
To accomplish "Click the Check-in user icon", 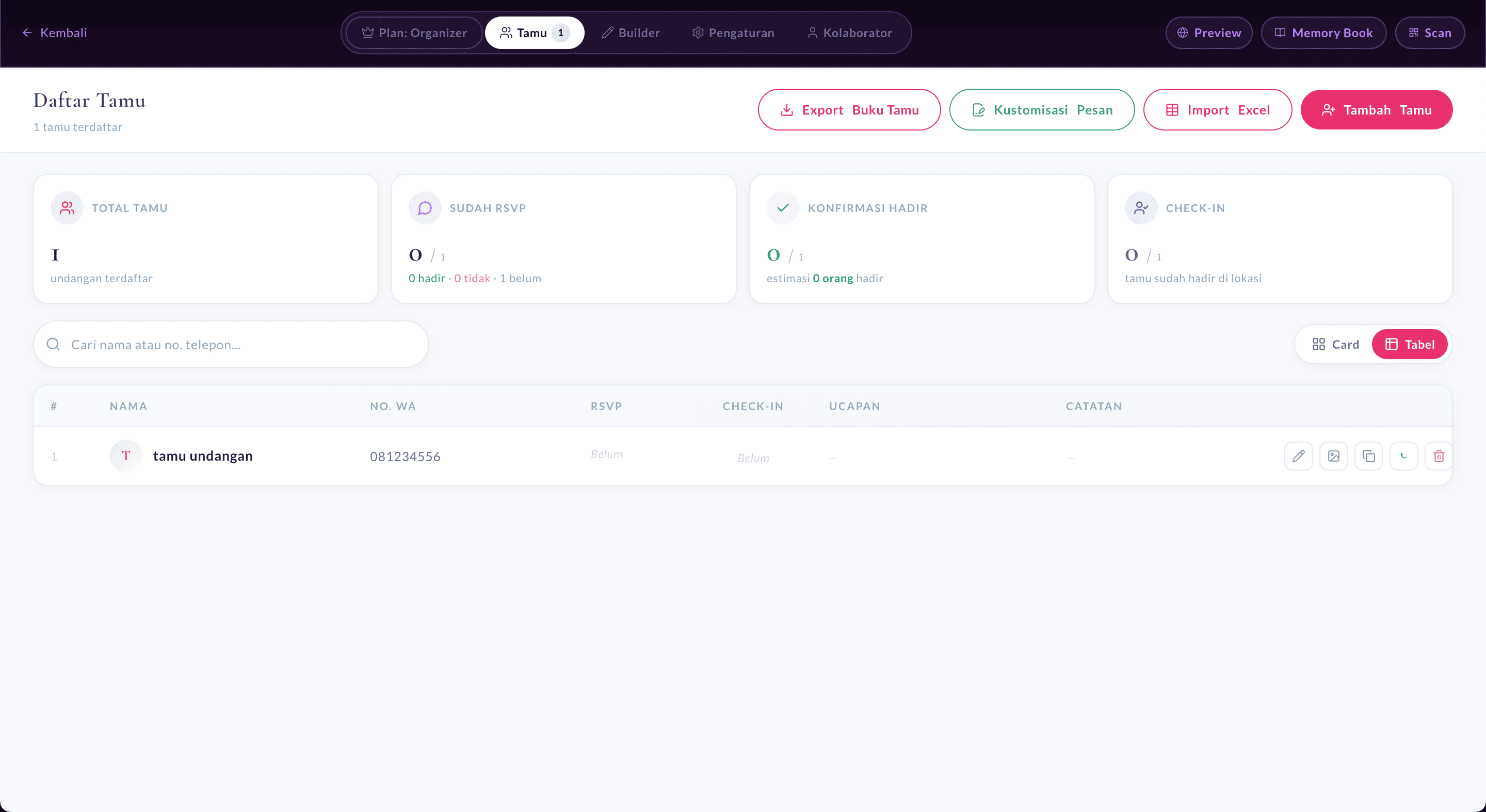I will click(1140, 207).
